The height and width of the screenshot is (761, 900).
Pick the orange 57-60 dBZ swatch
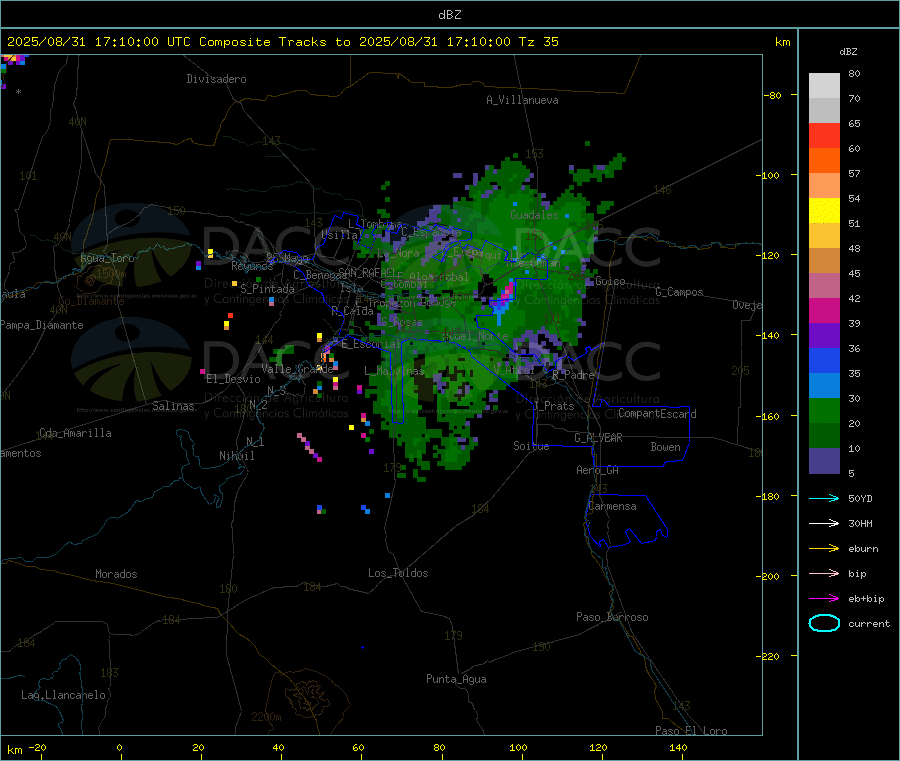[824, 161]
